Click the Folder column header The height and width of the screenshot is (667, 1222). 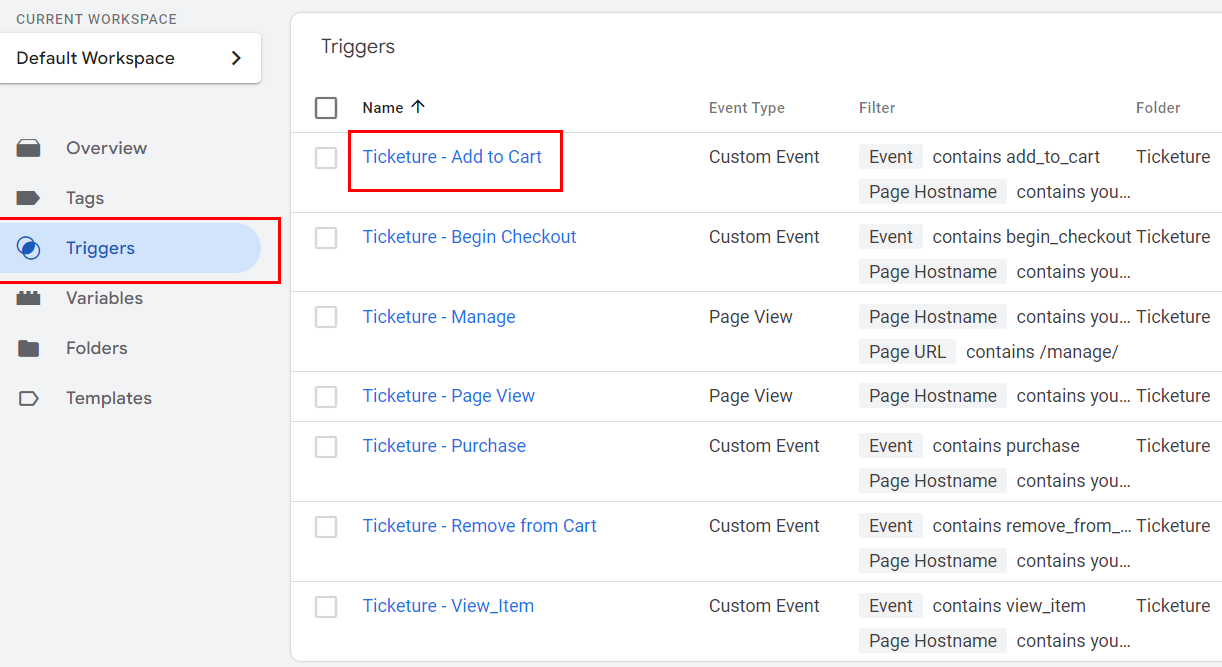coord(1158,108)
